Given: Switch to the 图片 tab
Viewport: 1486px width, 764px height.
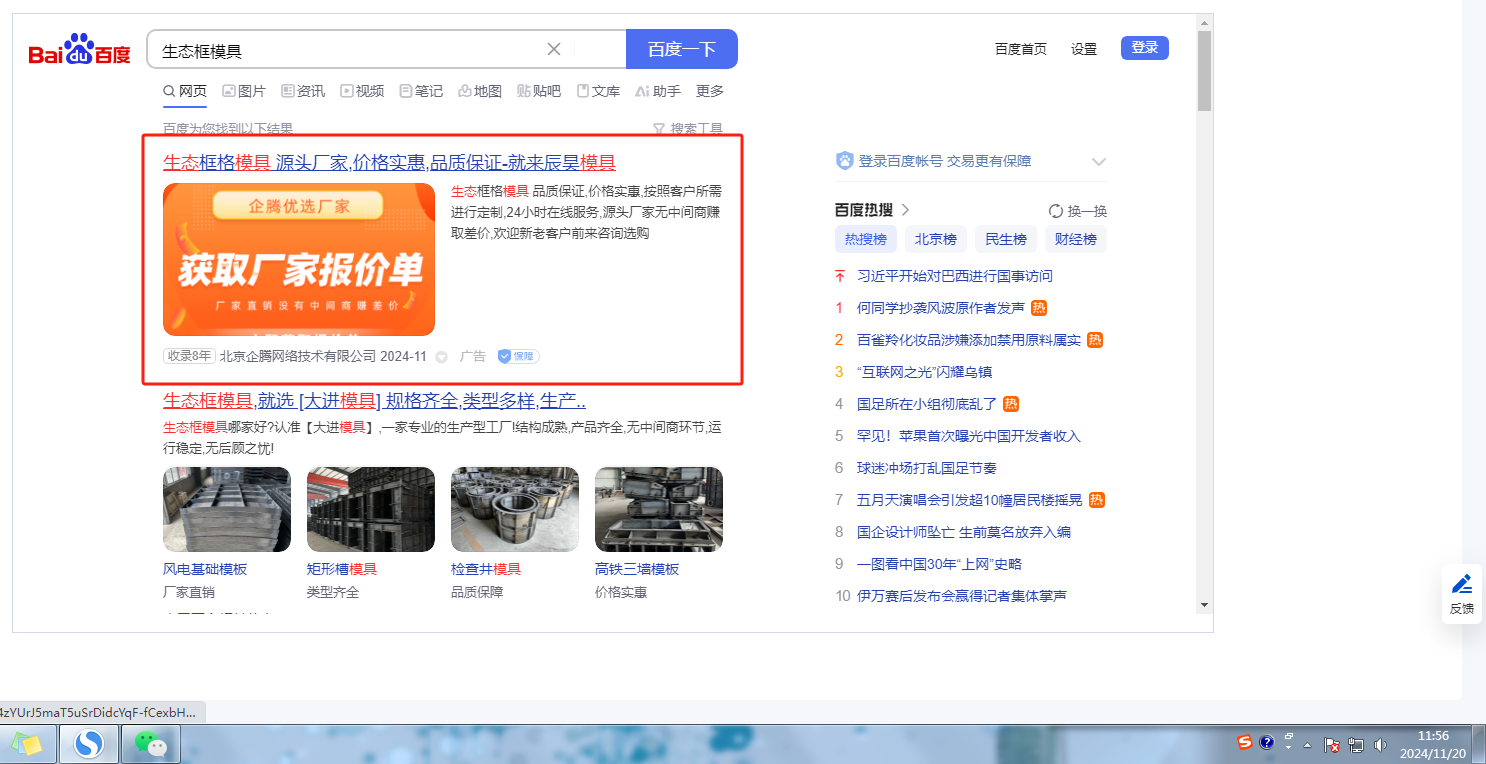Looking at the screenshot, I should tap(244, 91).
